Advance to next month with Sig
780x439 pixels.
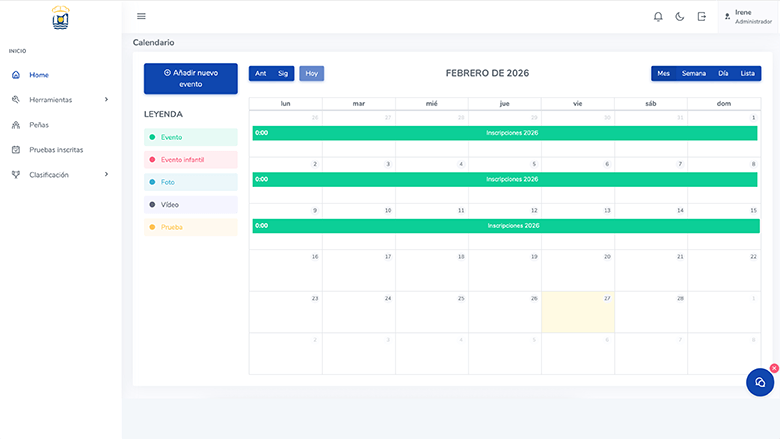click(283, 73)
